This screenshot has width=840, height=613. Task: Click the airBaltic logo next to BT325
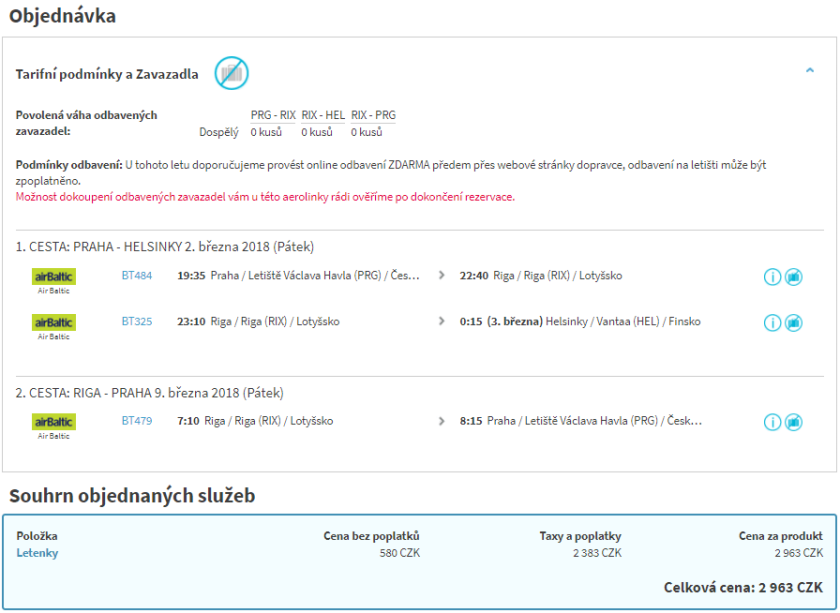(54, 323)
